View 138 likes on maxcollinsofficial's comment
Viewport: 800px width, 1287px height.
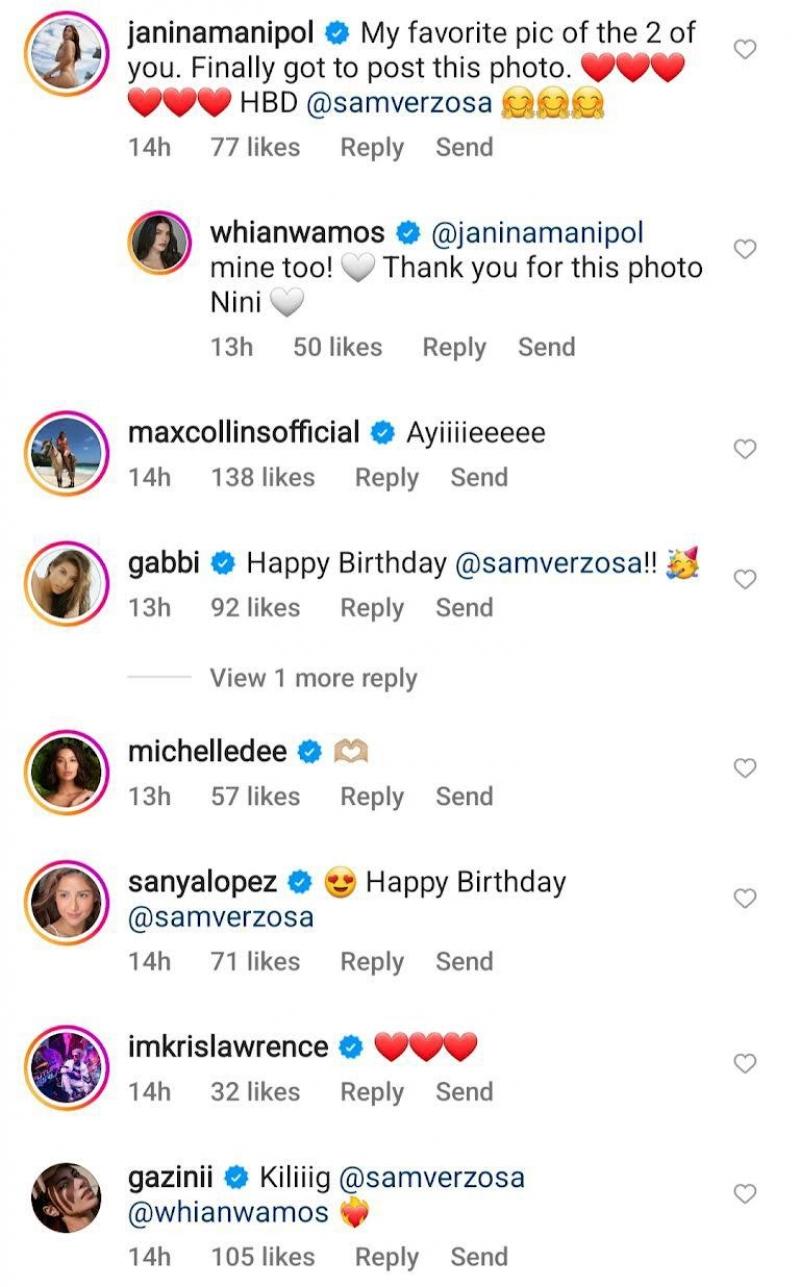[262, 478]
